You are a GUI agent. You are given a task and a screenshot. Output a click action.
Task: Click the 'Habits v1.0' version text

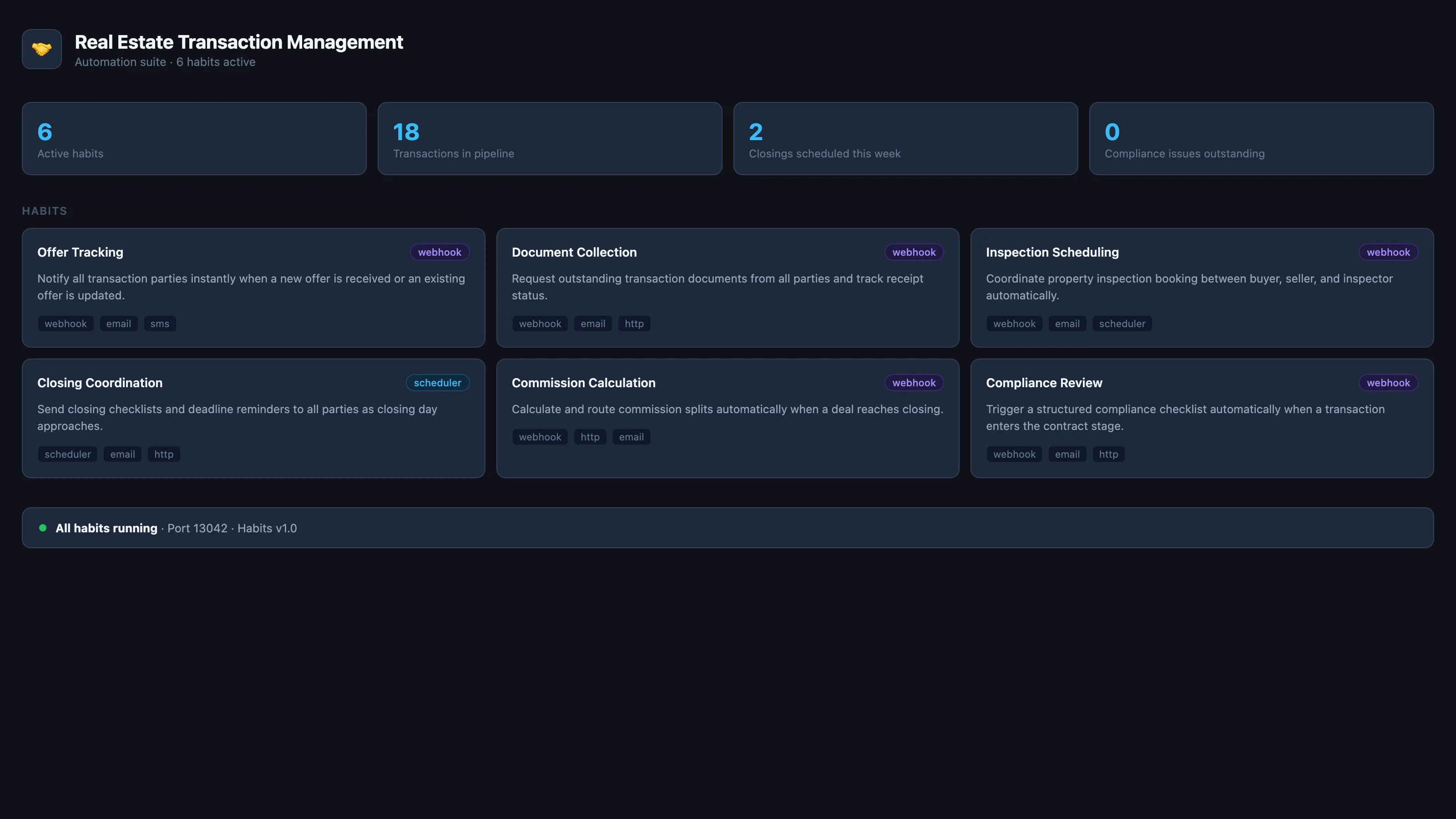pyautogui.click(x=267, y=528)
